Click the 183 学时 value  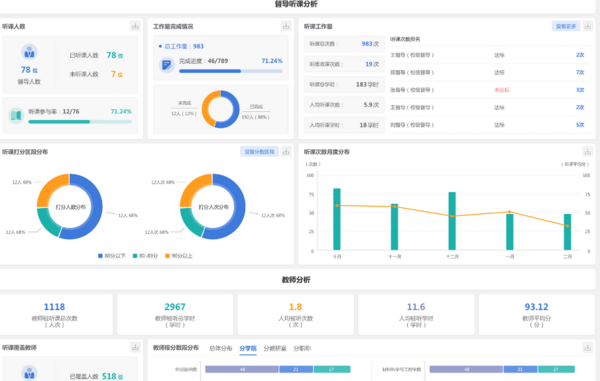pos(367,85)
